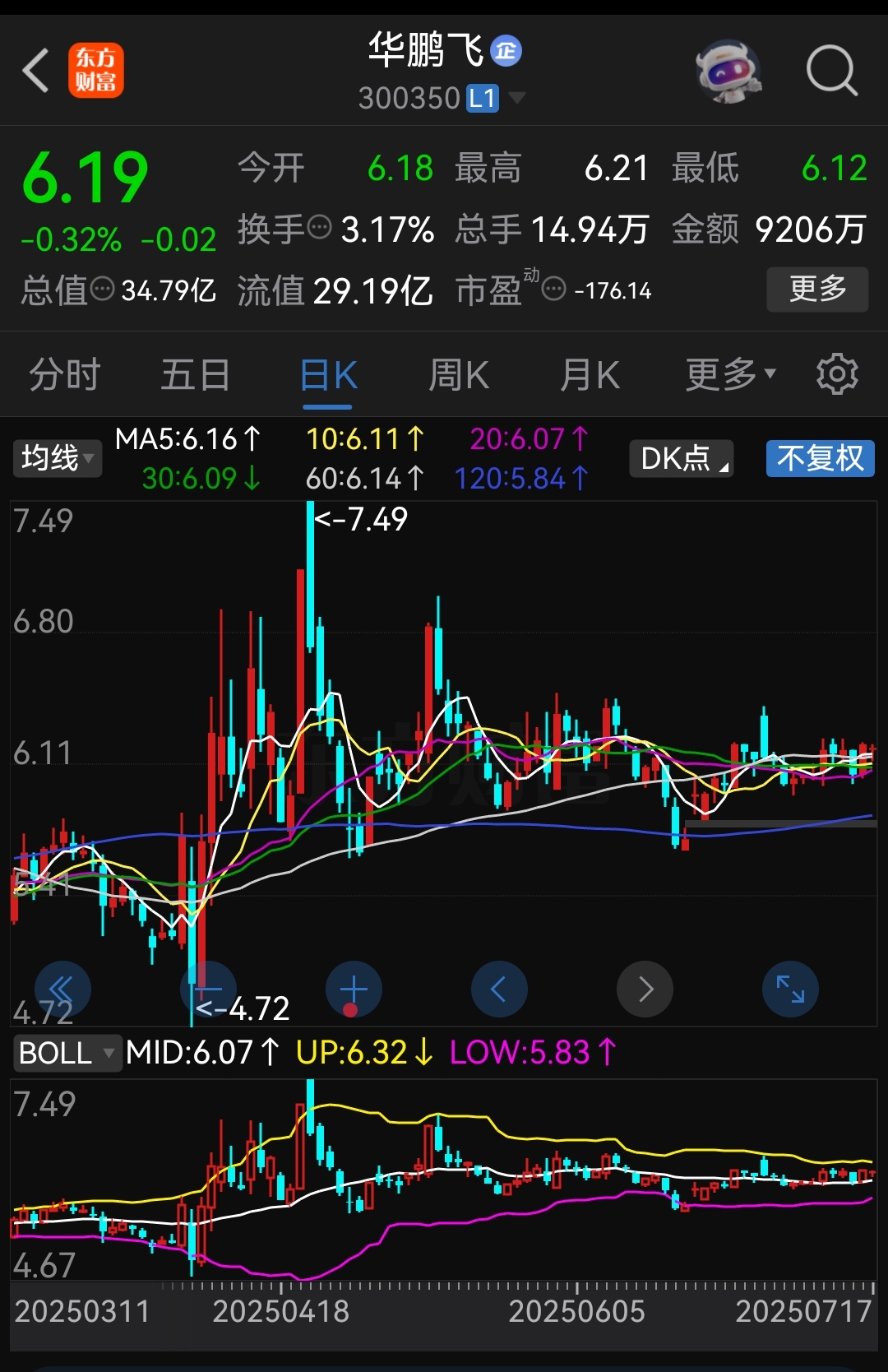Tap the BOLL LOW:5.83 value
The height and width of the screenshot is (1372, 888).
coord(533,1052)
